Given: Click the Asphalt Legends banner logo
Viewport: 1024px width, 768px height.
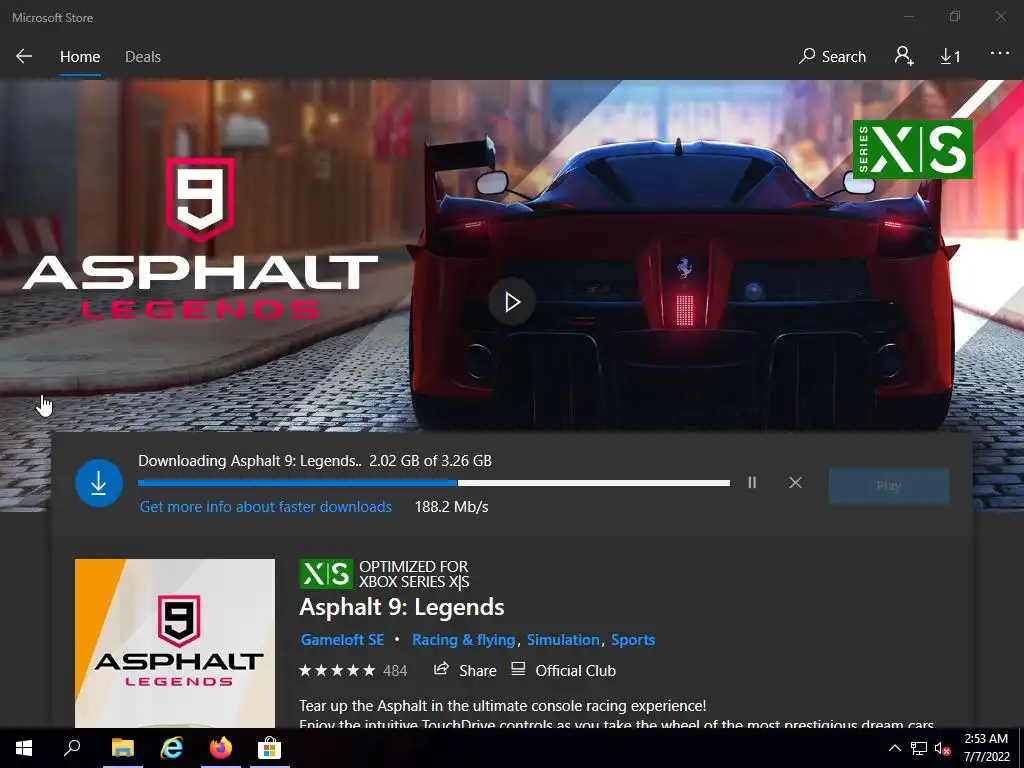Looking at the screenshot, I should pos(200,238).
